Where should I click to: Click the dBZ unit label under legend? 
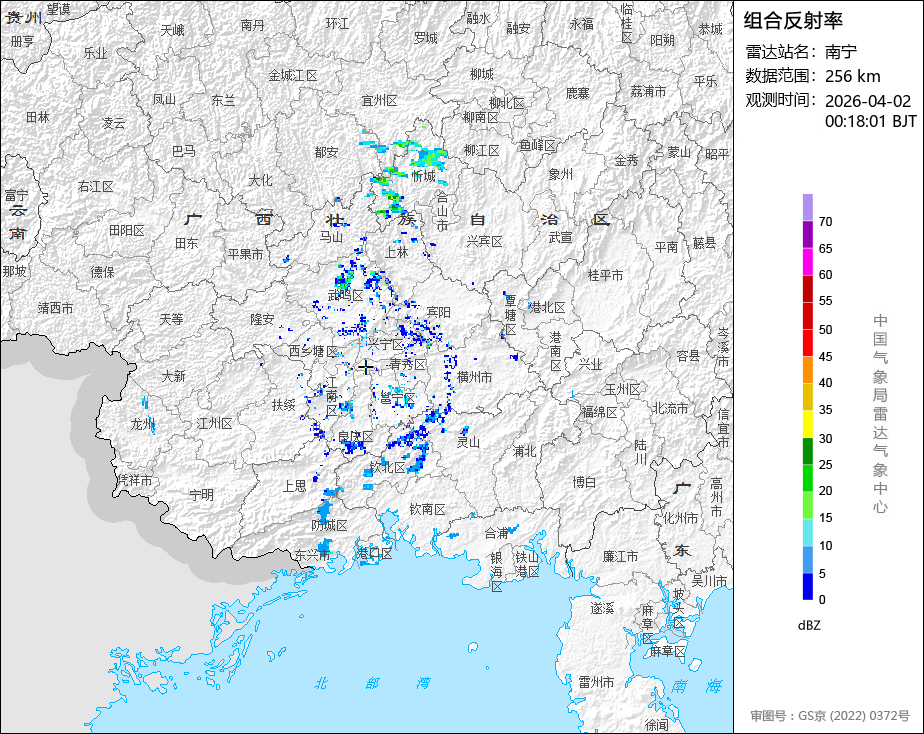(x=809, y=626)
